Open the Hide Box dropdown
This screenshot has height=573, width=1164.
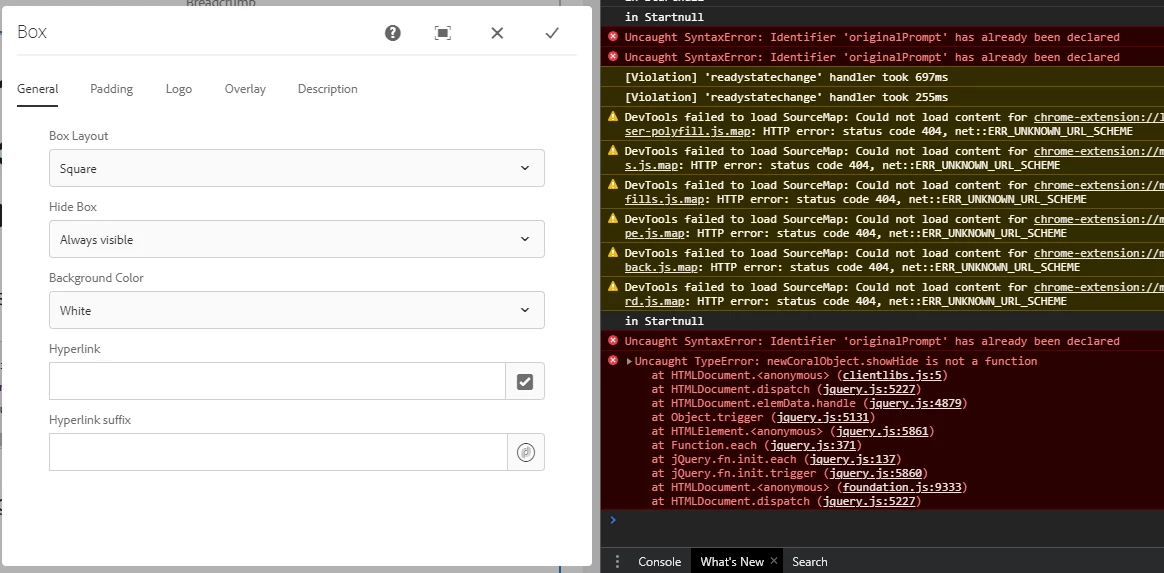(297, 239)
